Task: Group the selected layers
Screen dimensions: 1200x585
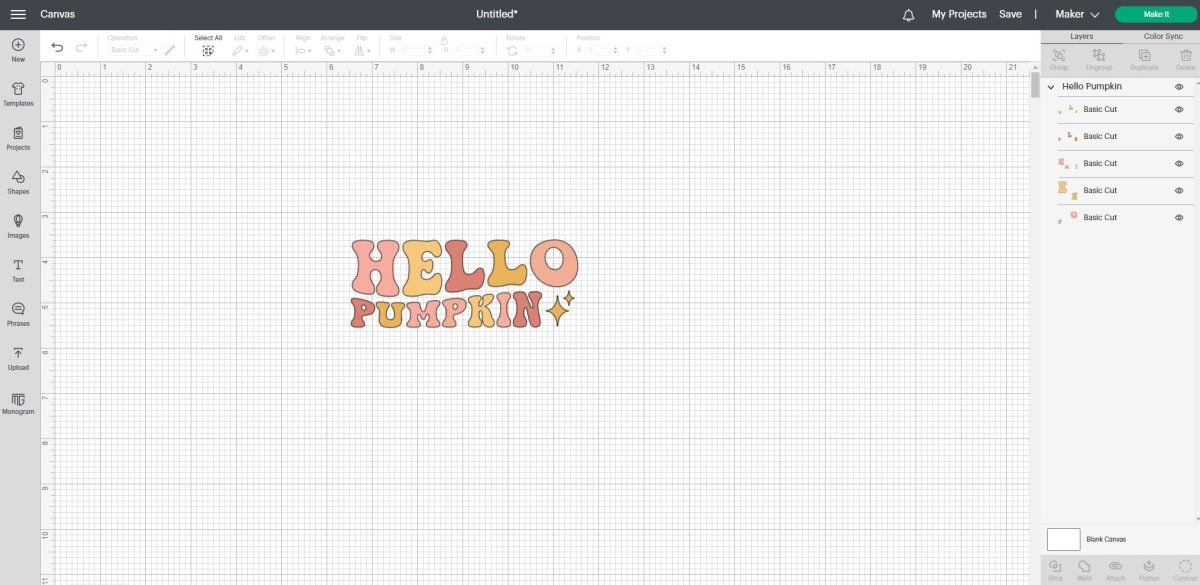Action: click(1059, 59)
